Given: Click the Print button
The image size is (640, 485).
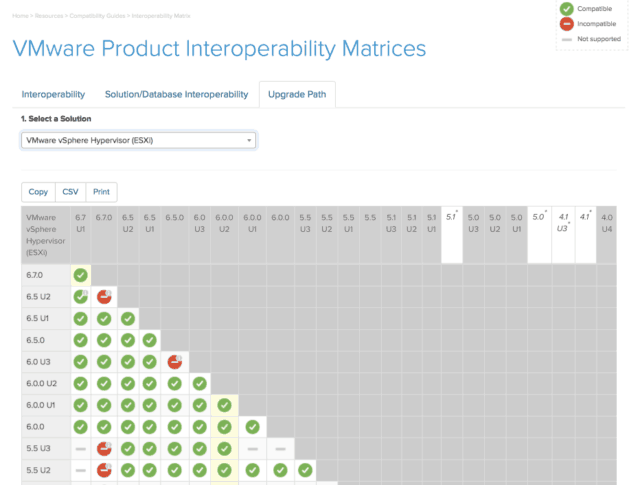Looking at the screenshot, I should [101, 192].
